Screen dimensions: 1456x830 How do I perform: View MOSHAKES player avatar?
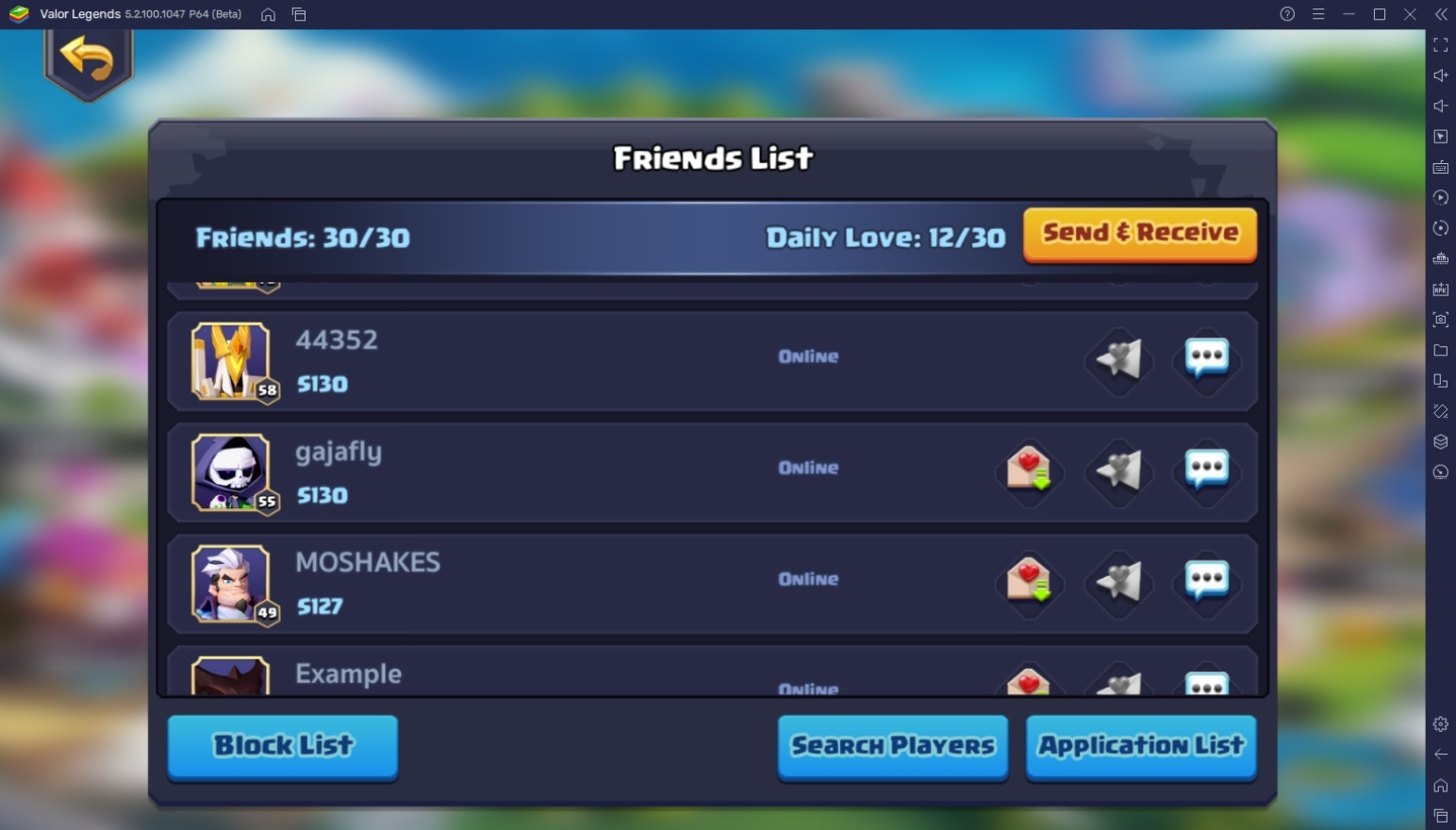point(232,584)
